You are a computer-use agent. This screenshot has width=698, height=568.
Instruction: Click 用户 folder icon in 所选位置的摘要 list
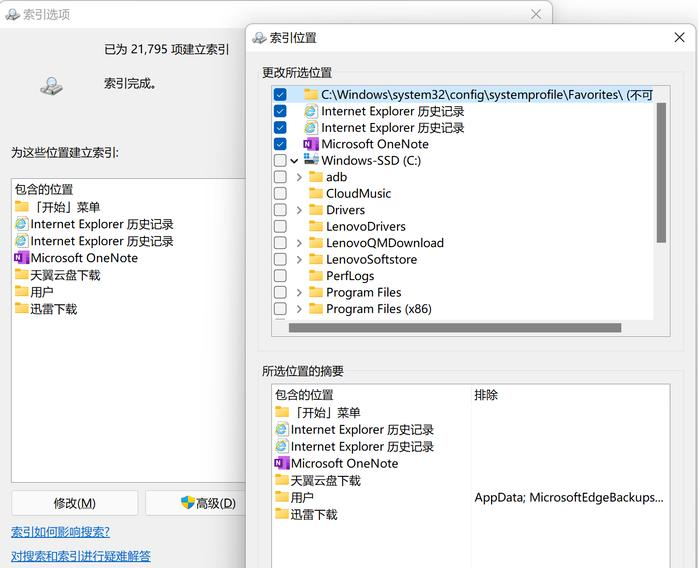pyautogui.click(x=282, y=497)
